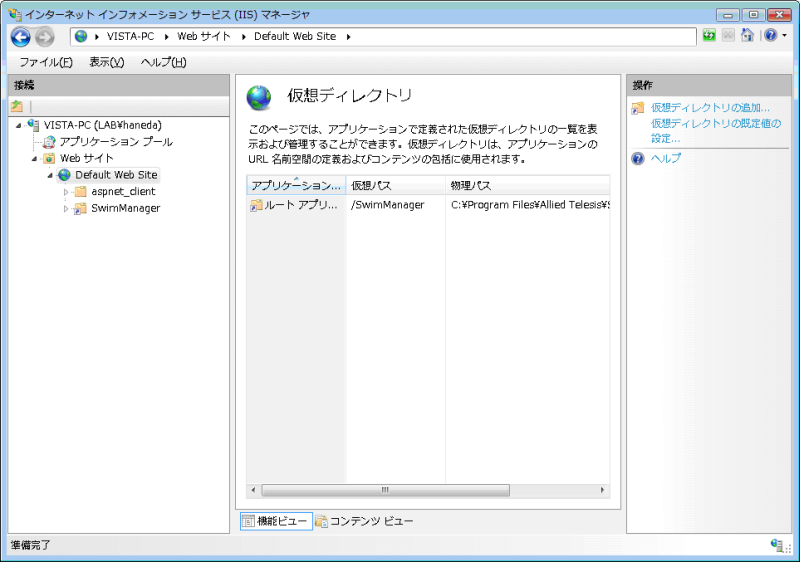Click the status bar connection icon
This screenshot has width=800, height=562.
(x=777, y=545)
